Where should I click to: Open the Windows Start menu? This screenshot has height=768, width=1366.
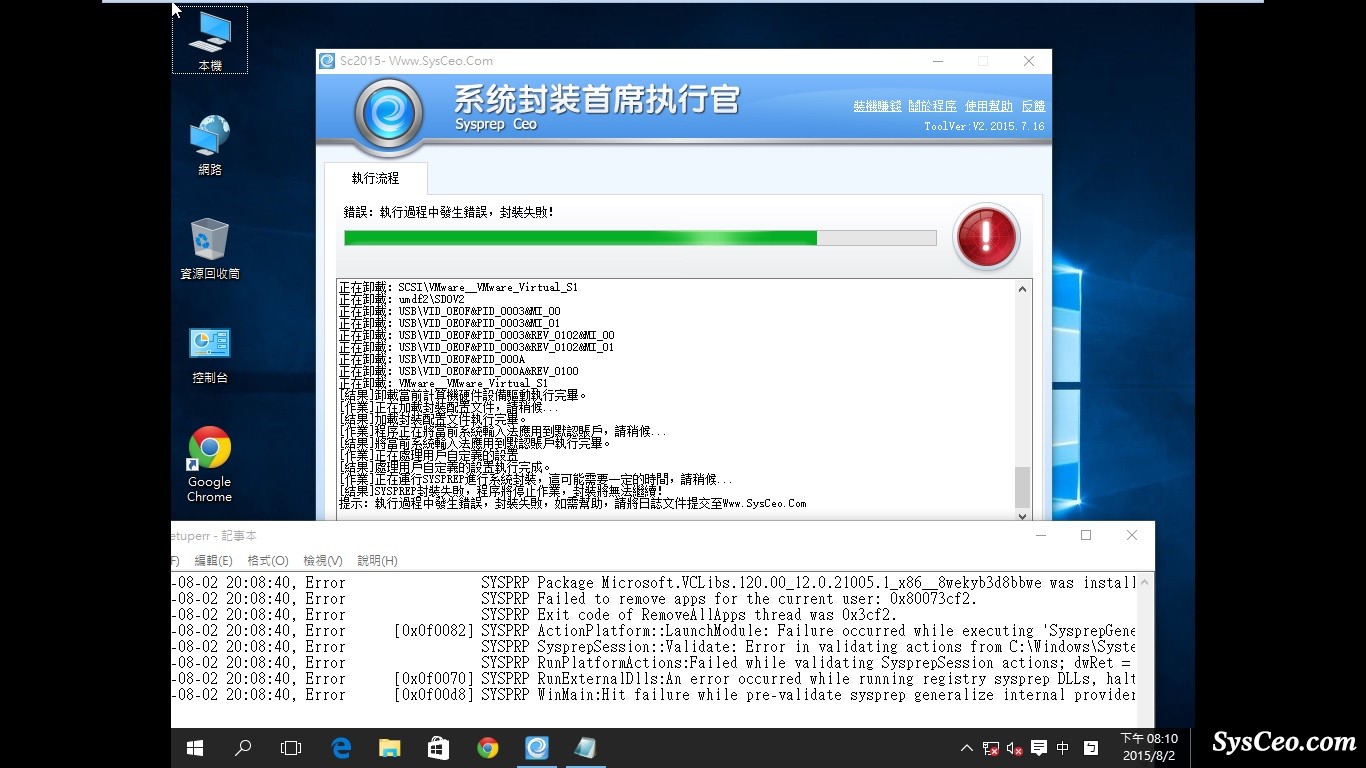coord(195,748)
